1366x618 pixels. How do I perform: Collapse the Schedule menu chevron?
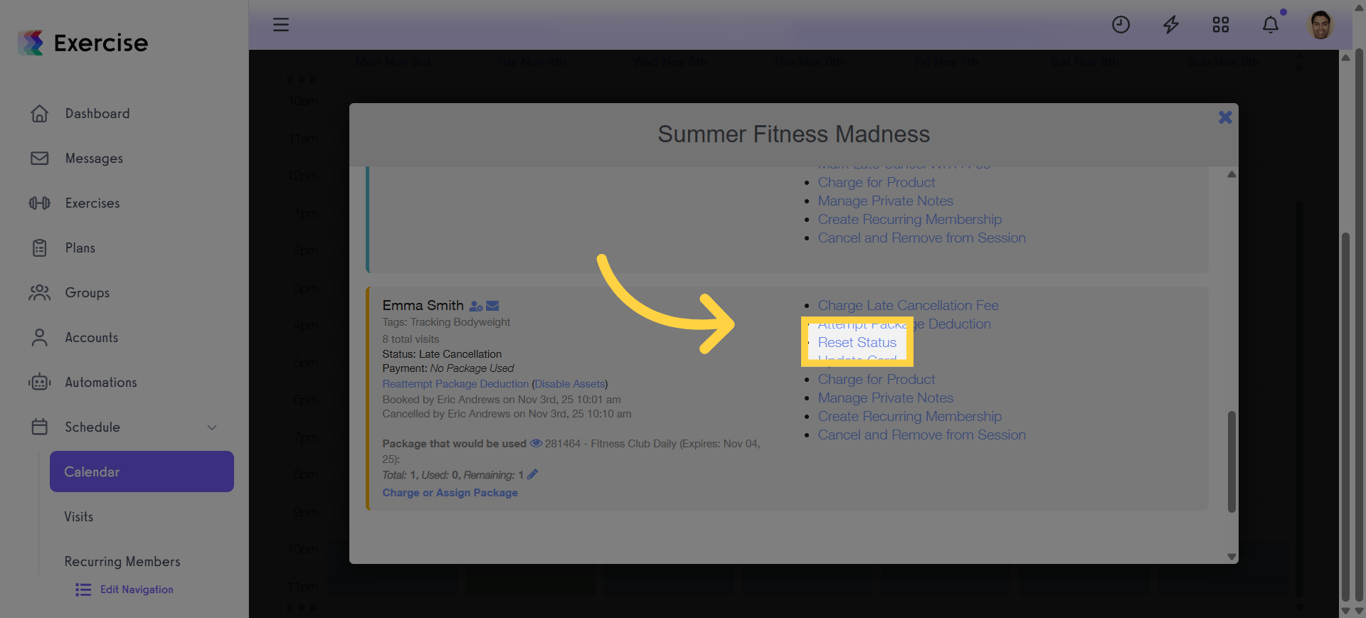pyautogui.click(x=212, y=428)
